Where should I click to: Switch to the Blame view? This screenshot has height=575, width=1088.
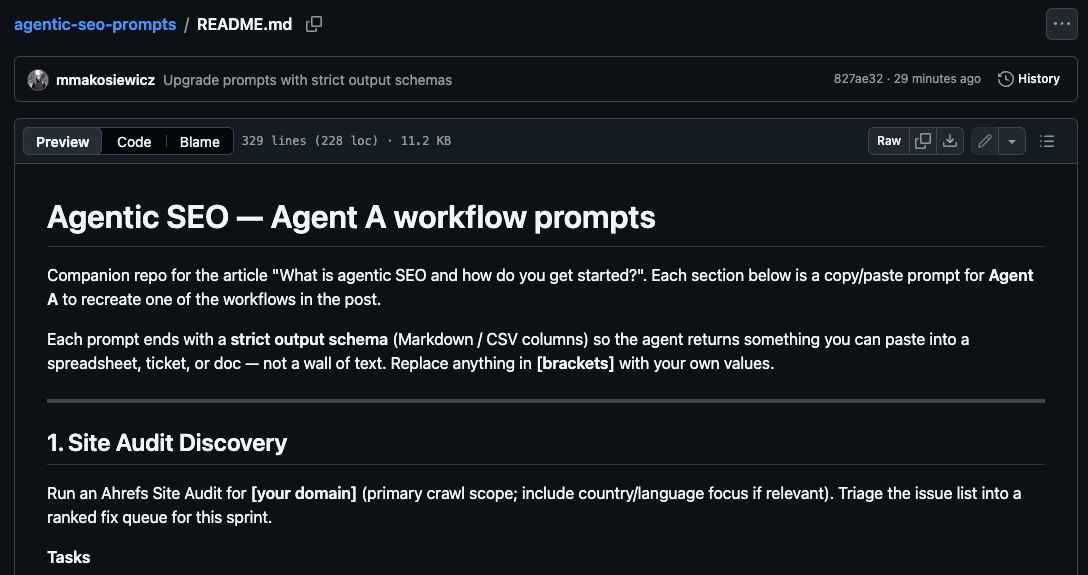tap(200, 141)
